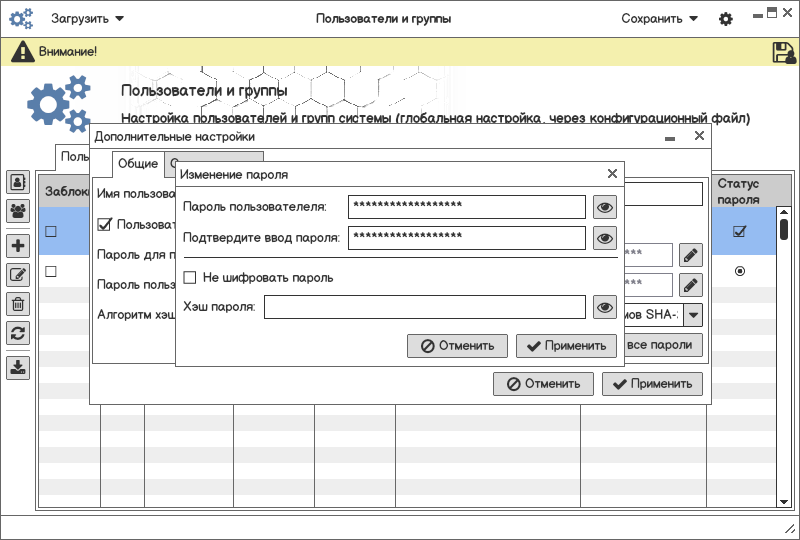Click the single user contact icon in sidebar

pos(18,182)
